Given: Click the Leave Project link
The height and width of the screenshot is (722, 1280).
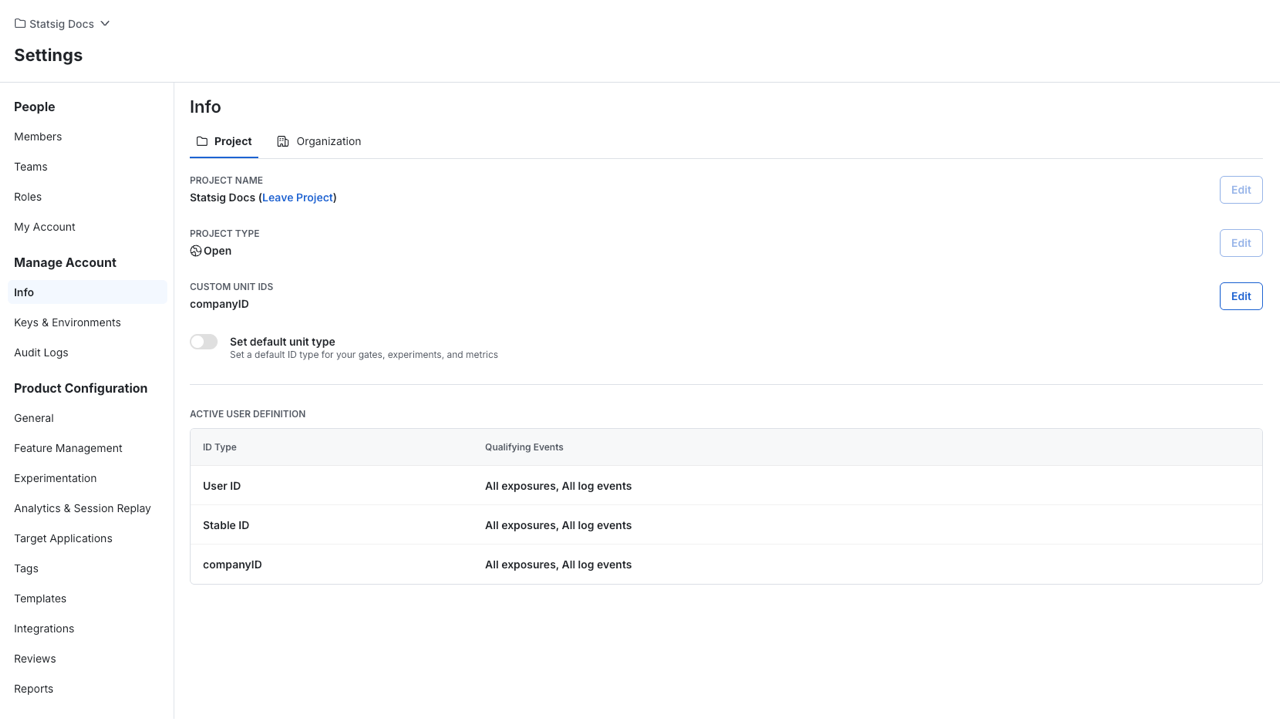Looking at the screenshot, I should pyautogui.click(x=297, y=197).
